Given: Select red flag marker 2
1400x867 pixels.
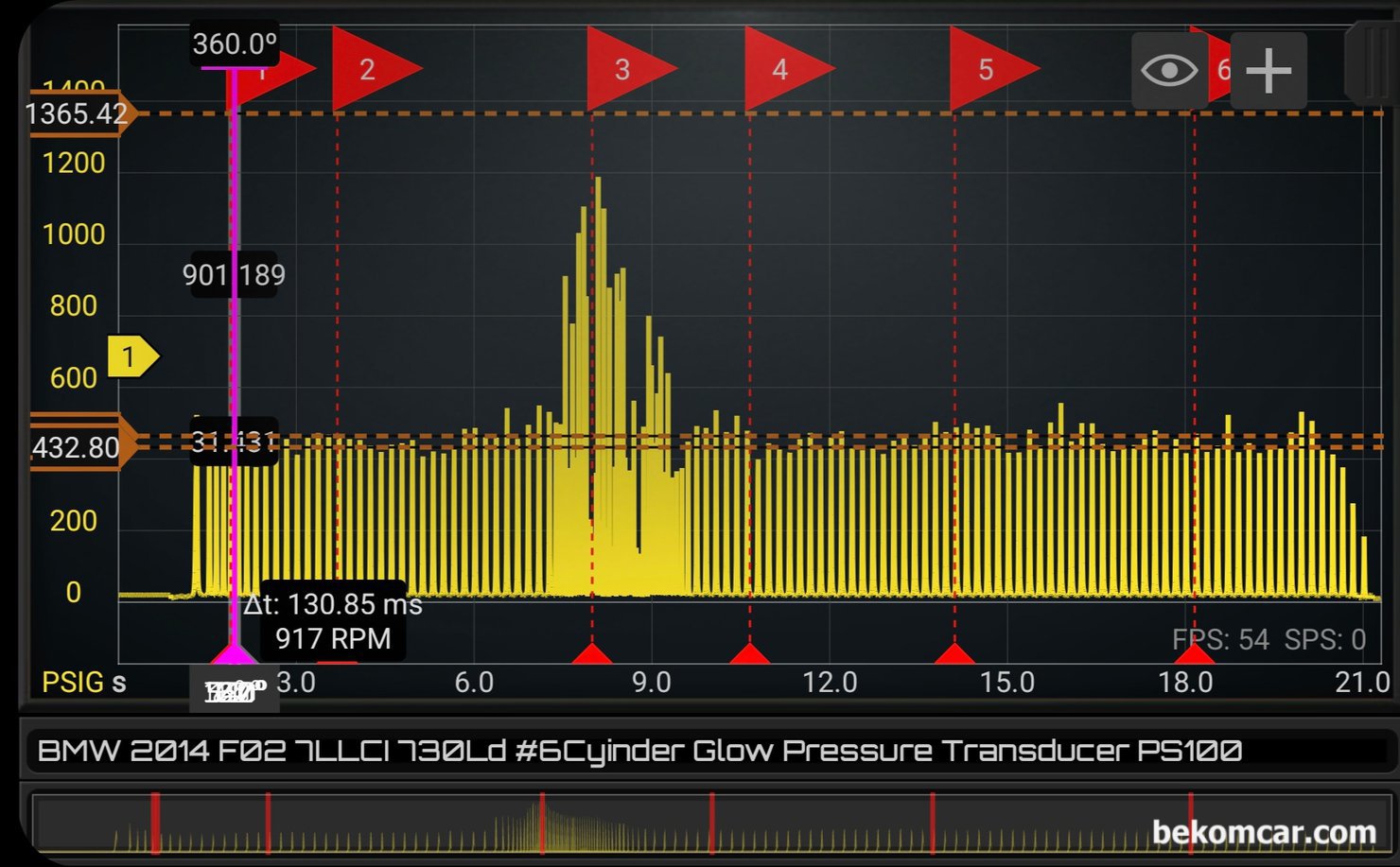Looking at the screenshot, I should (x=376, y=68).
